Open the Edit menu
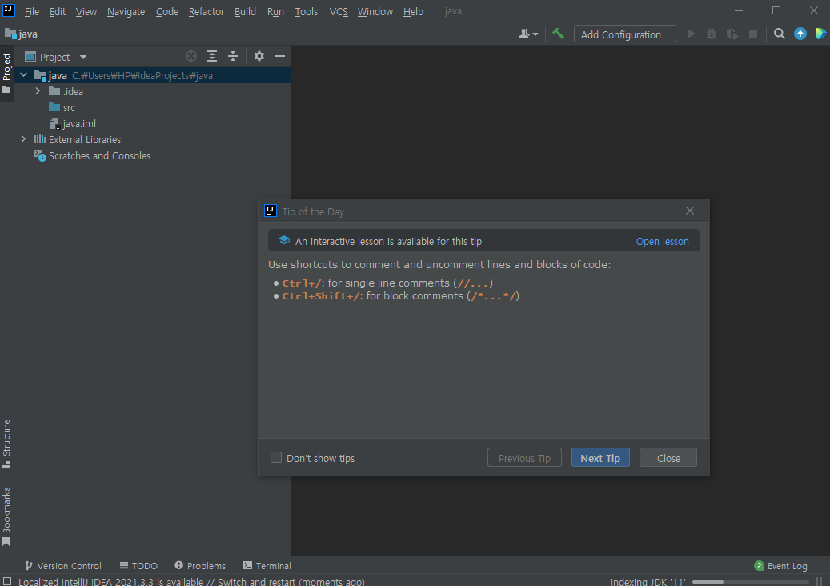Image resolution: width=830 pixels, height=586 pixels. coord(57,11)
